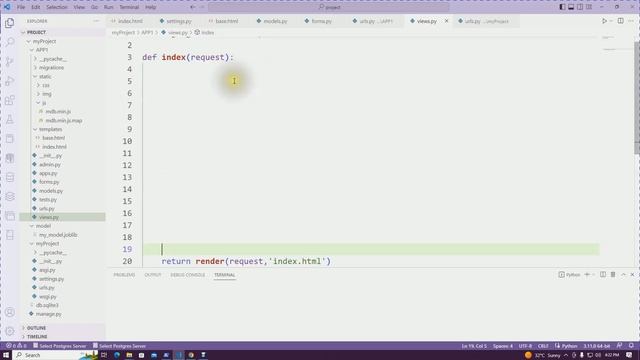Click first Select Postgres Server status item
The height and width of the screenshot is (360, 640).
(x=60, y=346)
